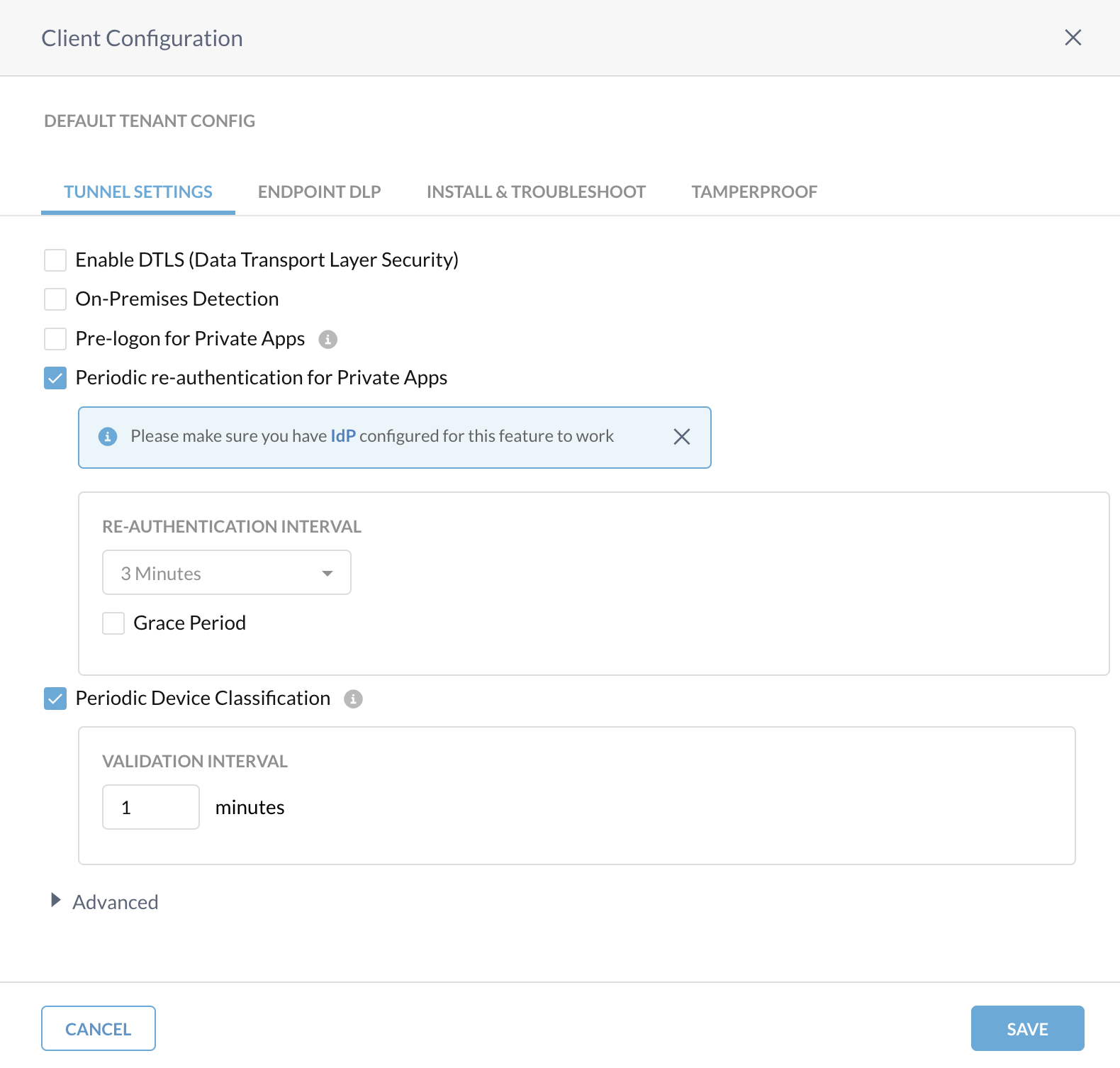
Task: Switch to the Tamperproof tab
Action: [x=754, y=192]
